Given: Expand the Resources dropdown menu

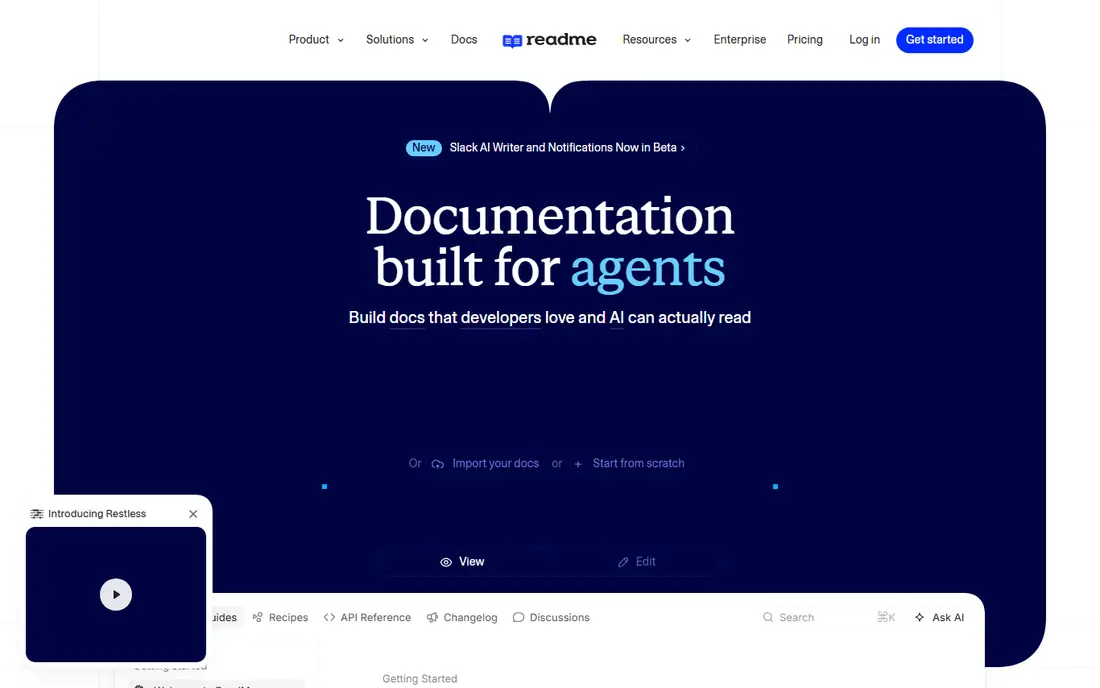Looking at the screenshot, I should pos(657,40).
